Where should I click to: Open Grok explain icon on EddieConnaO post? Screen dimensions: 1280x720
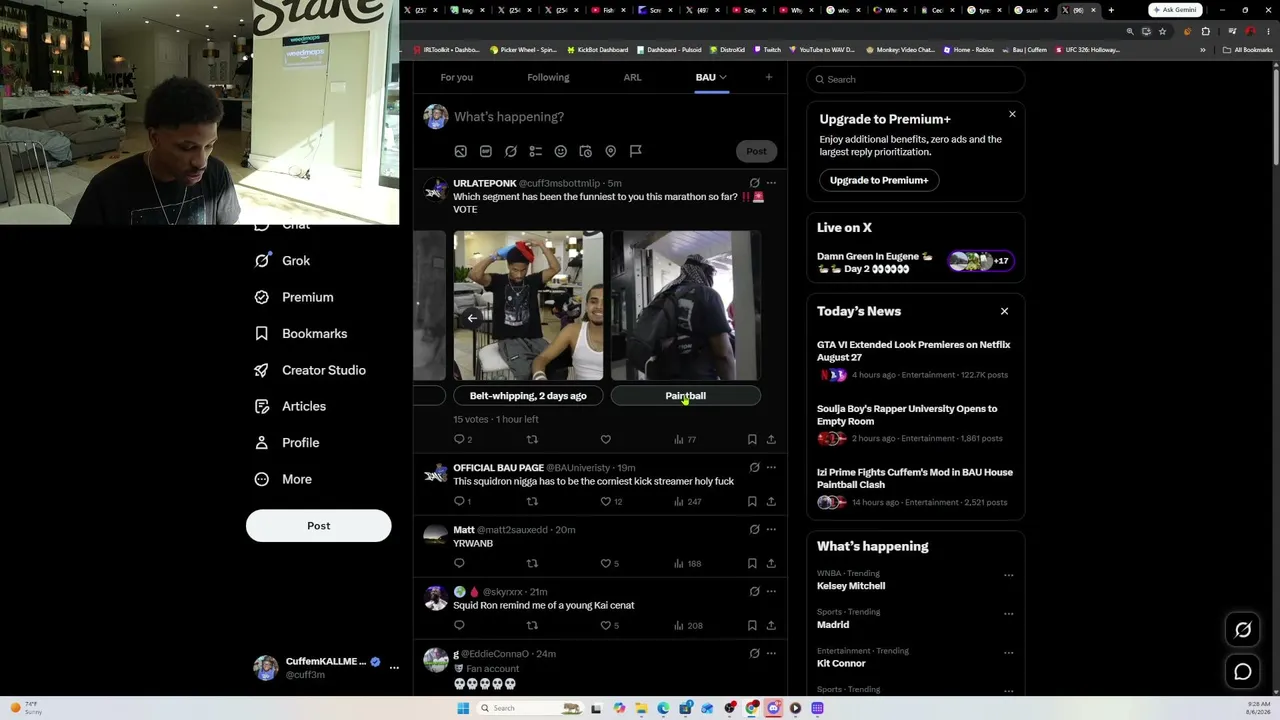pos(754,653)
